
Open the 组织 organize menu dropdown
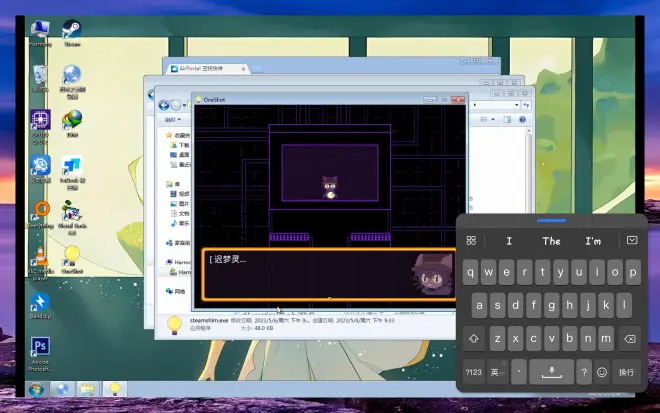point(173,120)
